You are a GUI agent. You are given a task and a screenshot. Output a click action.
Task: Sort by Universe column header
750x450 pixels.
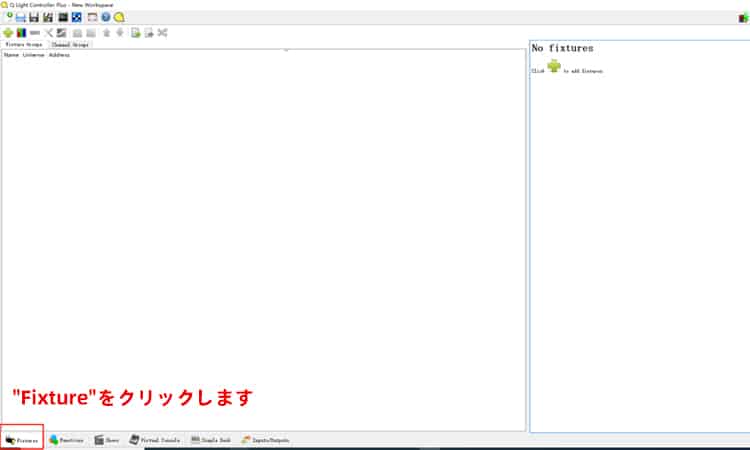[x=33, y=55]
